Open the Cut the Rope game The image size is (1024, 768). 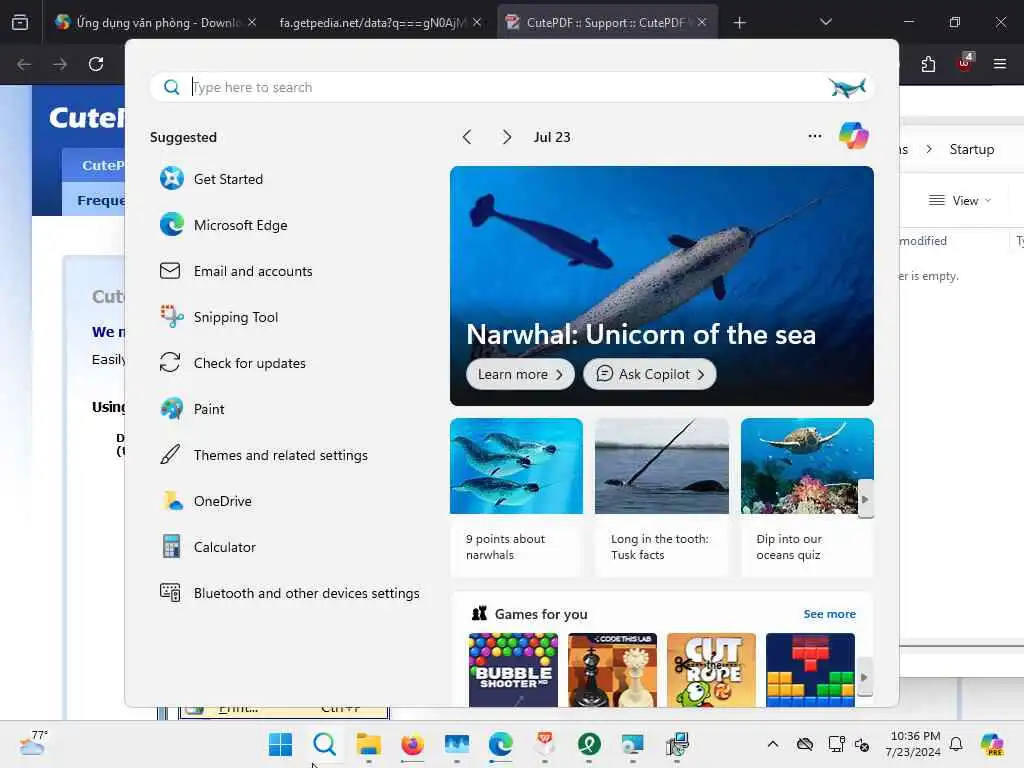point(711,669)
